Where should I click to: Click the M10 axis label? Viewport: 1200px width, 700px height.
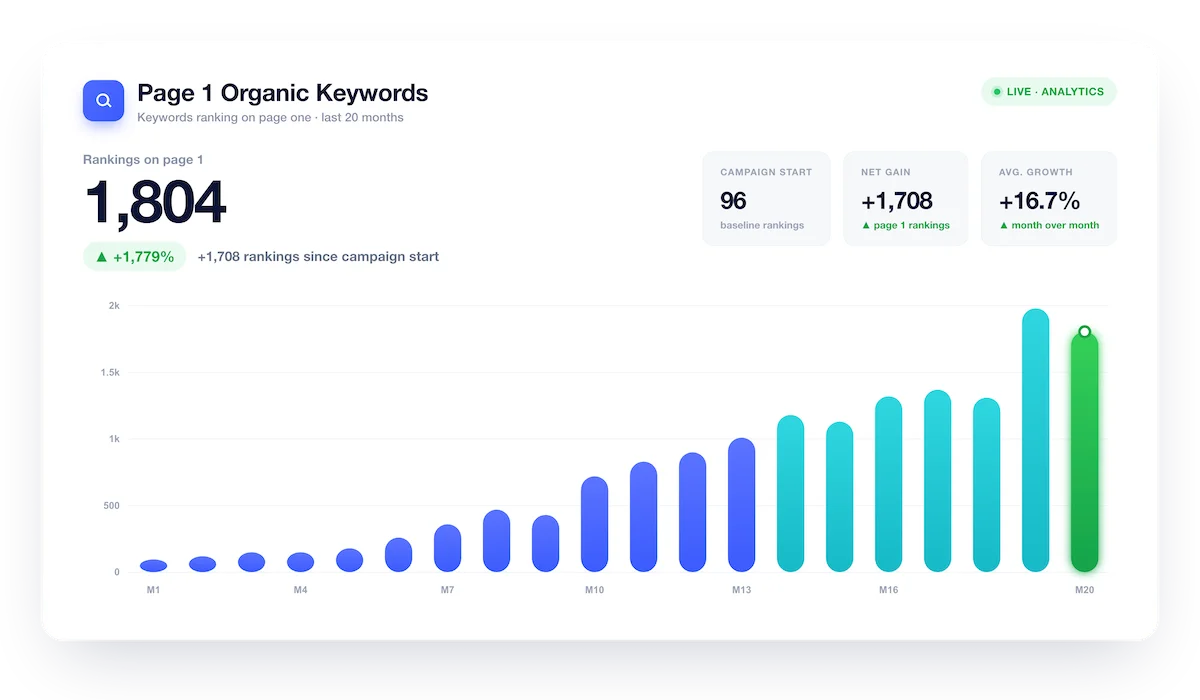pos(595,590)
